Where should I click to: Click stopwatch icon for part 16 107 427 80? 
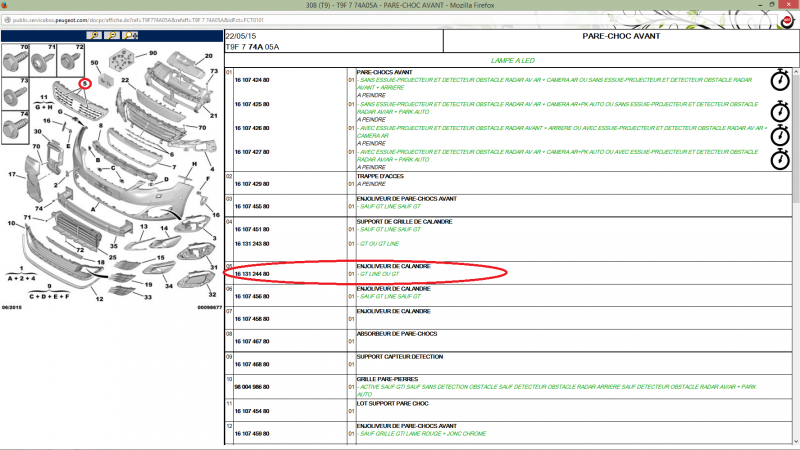tap(780, 158)
